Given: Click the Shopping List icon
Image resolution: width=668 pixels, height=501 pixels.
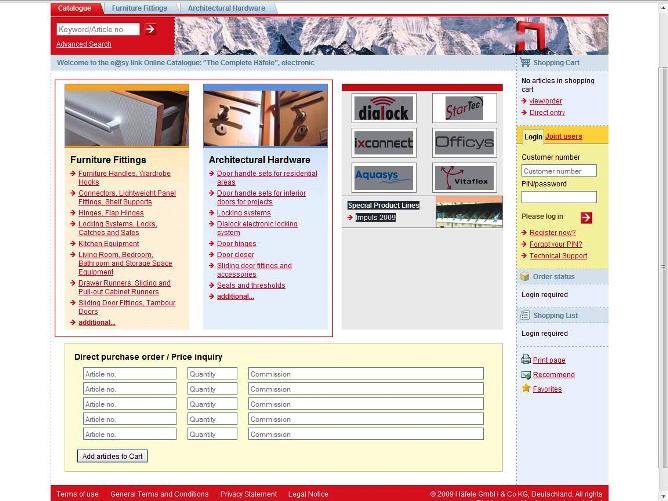Looking at the screenshot, I should (x=525, y=315).
